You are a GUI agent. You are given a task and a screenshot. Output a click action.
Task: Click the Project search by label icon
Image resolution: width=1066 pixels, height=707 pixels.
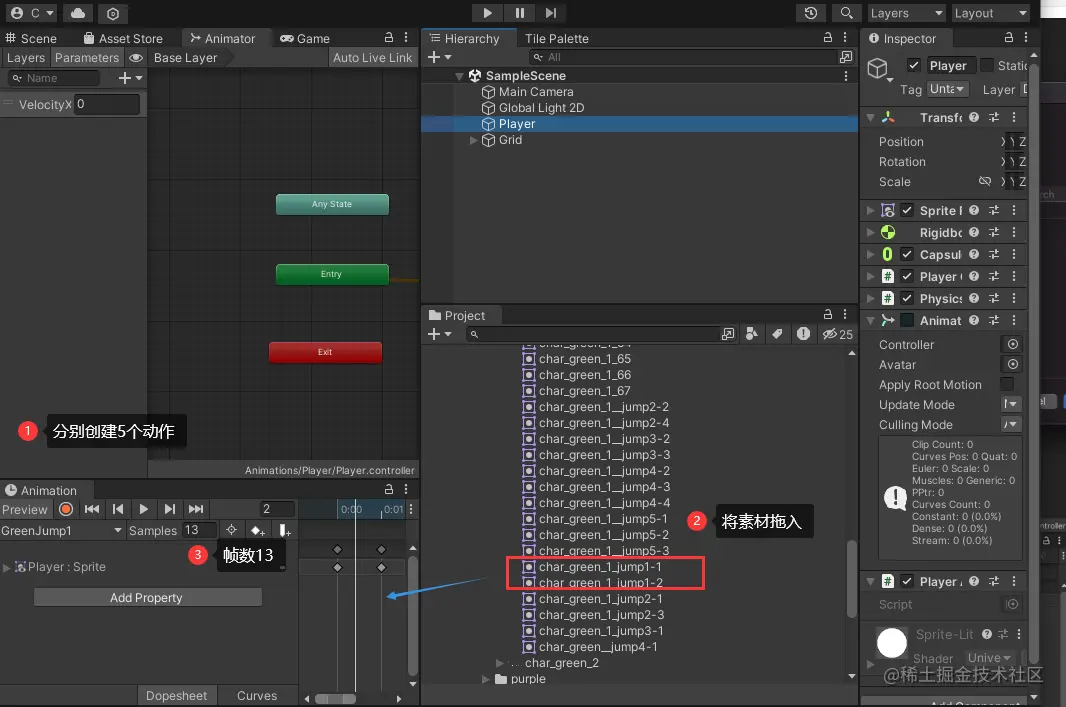[x=777, y=334]
